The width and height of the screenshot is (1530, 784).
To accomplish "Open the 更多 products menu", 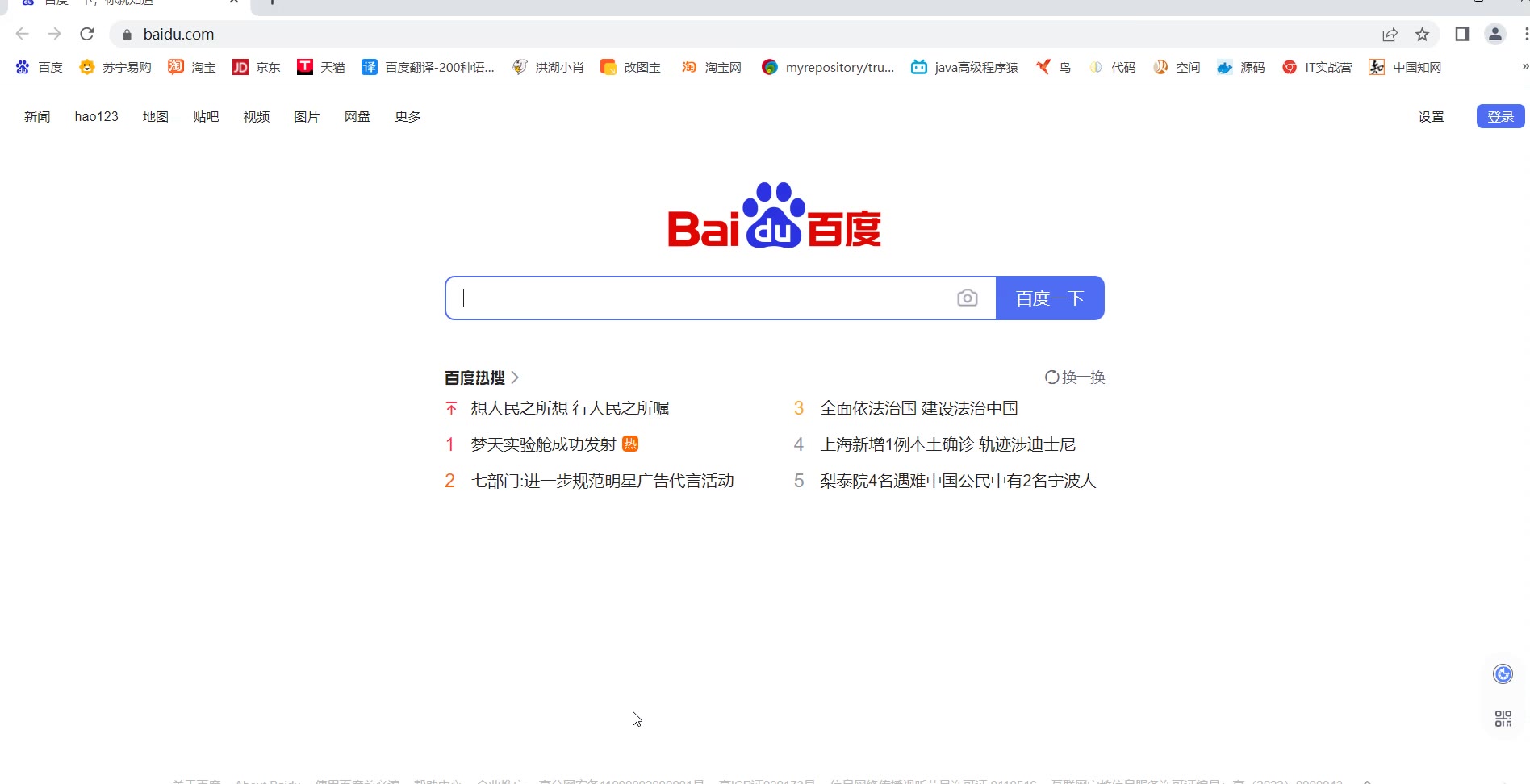I will pyautogui.click(x=408, y=116).
